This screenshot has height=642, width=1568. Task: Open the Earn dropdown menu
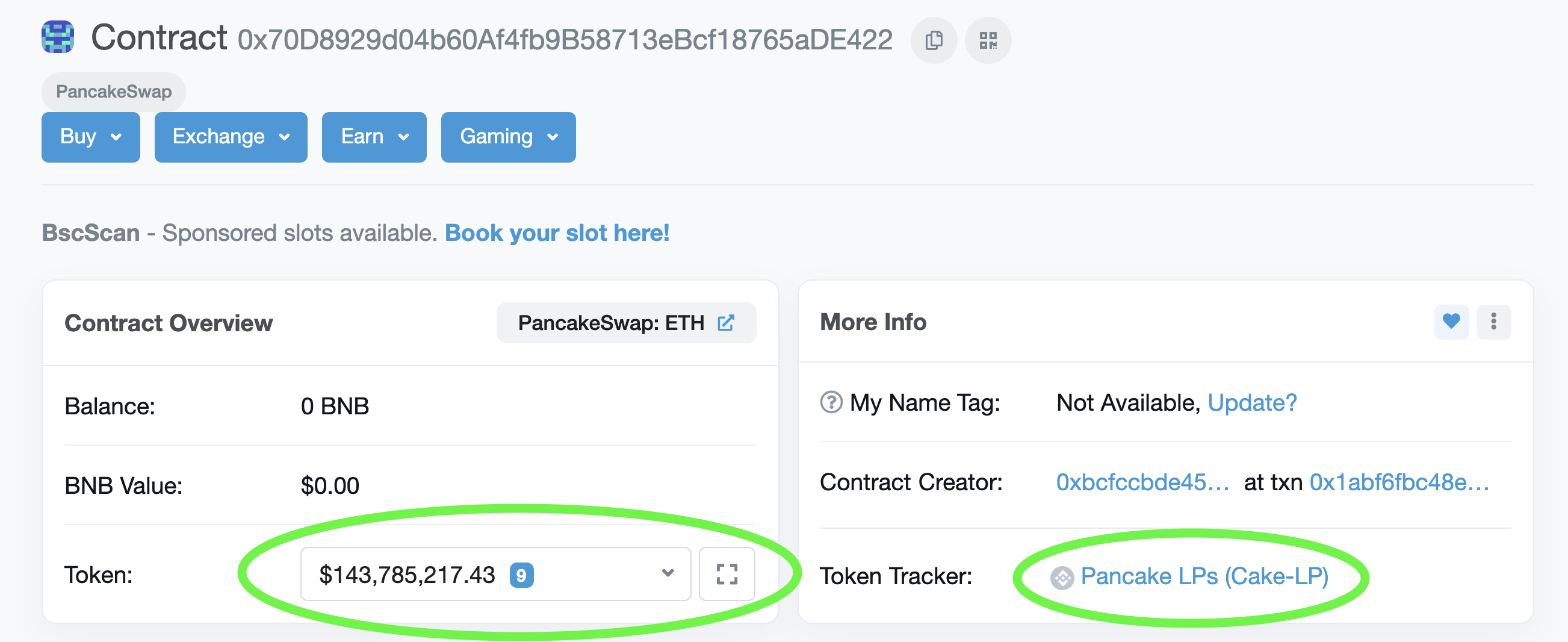[374, 137]
